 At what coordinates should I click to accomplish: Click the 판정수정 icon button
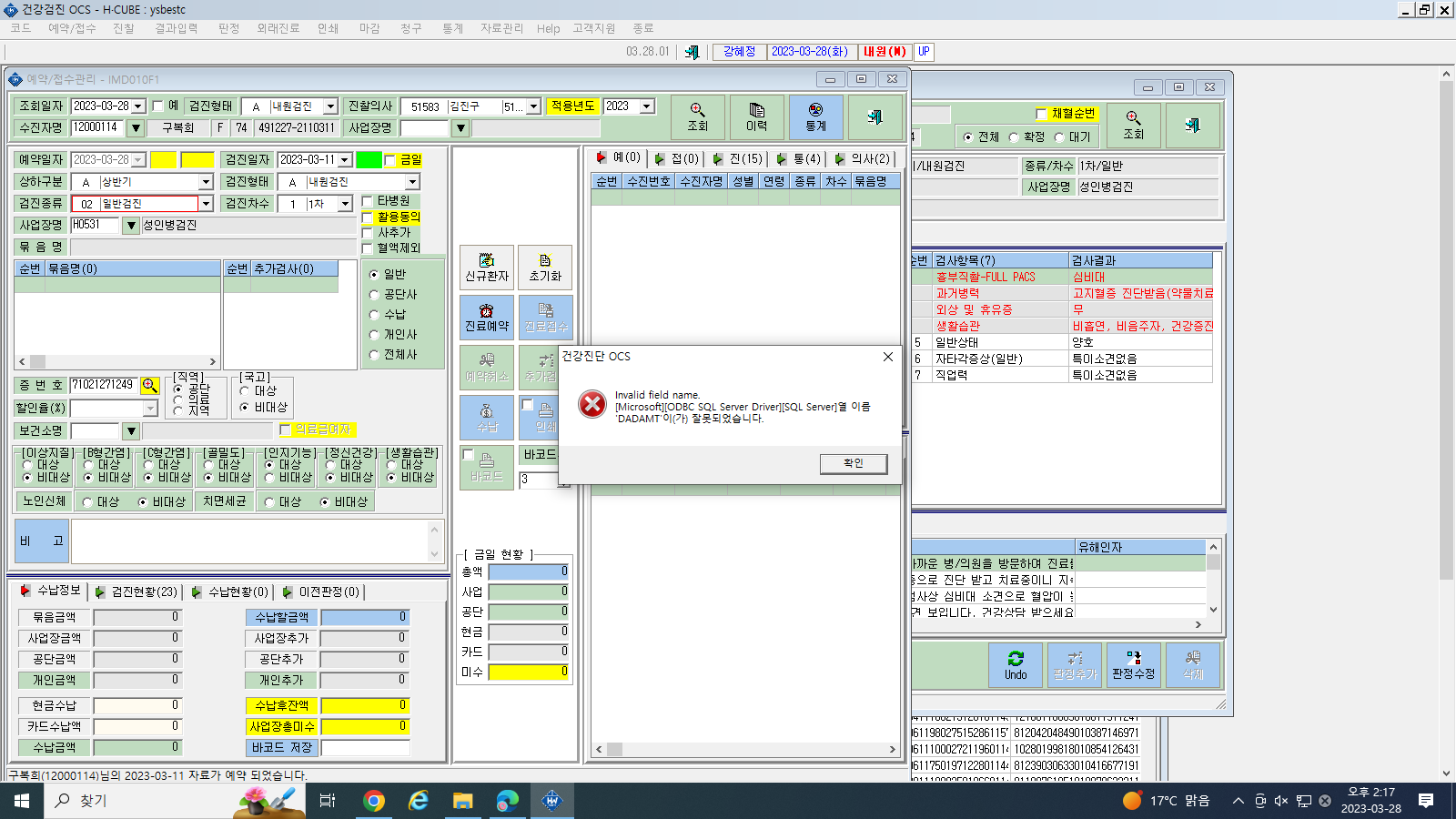(1133, 665)
